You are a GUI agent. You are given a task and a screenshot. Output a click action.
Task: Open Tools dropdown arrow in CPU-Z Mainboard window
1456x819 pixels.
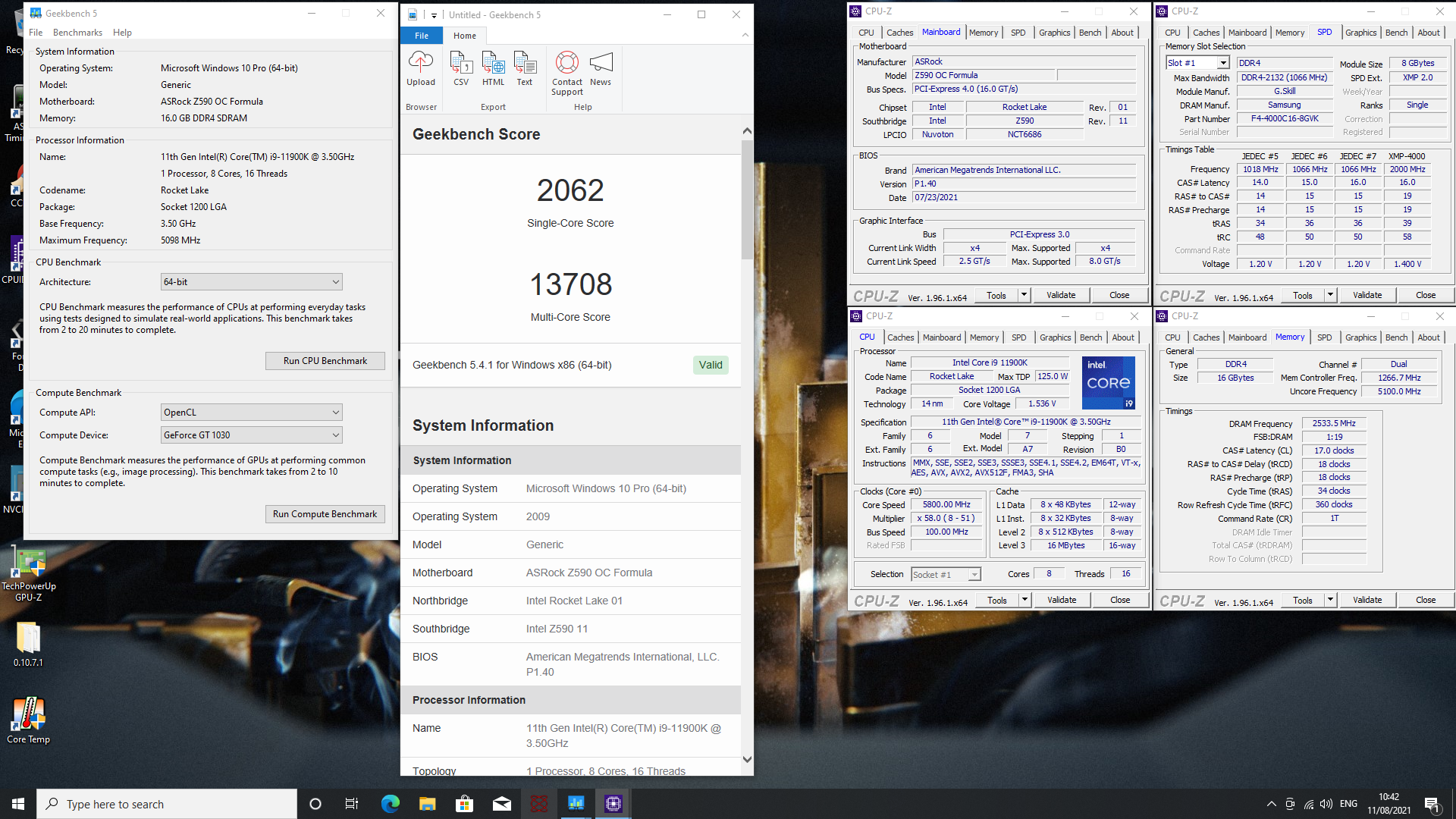(1024, 295)
